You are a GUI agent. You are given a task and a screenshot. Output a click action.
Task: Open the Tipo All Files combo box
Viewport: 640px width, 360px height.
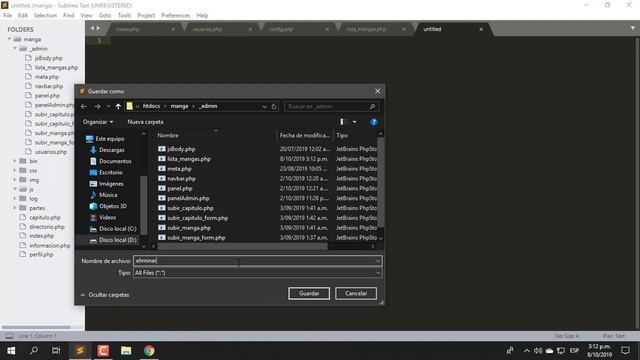point(258,273)
